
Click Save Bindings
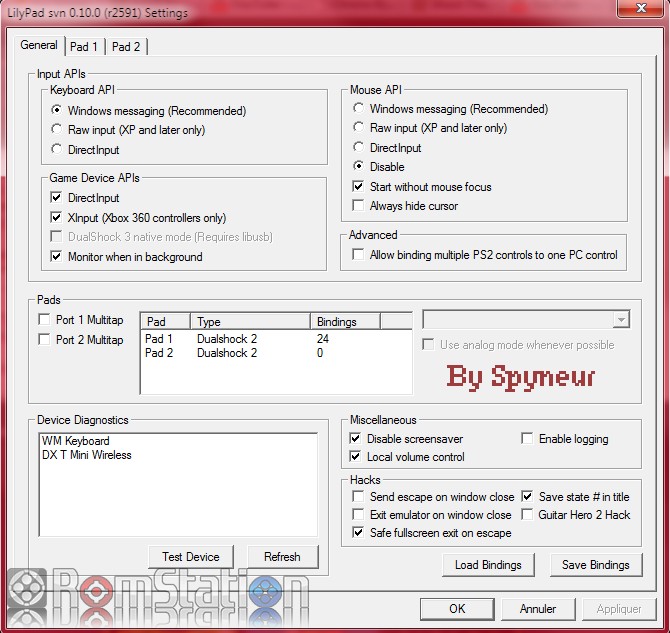click(x=596, y=565)
